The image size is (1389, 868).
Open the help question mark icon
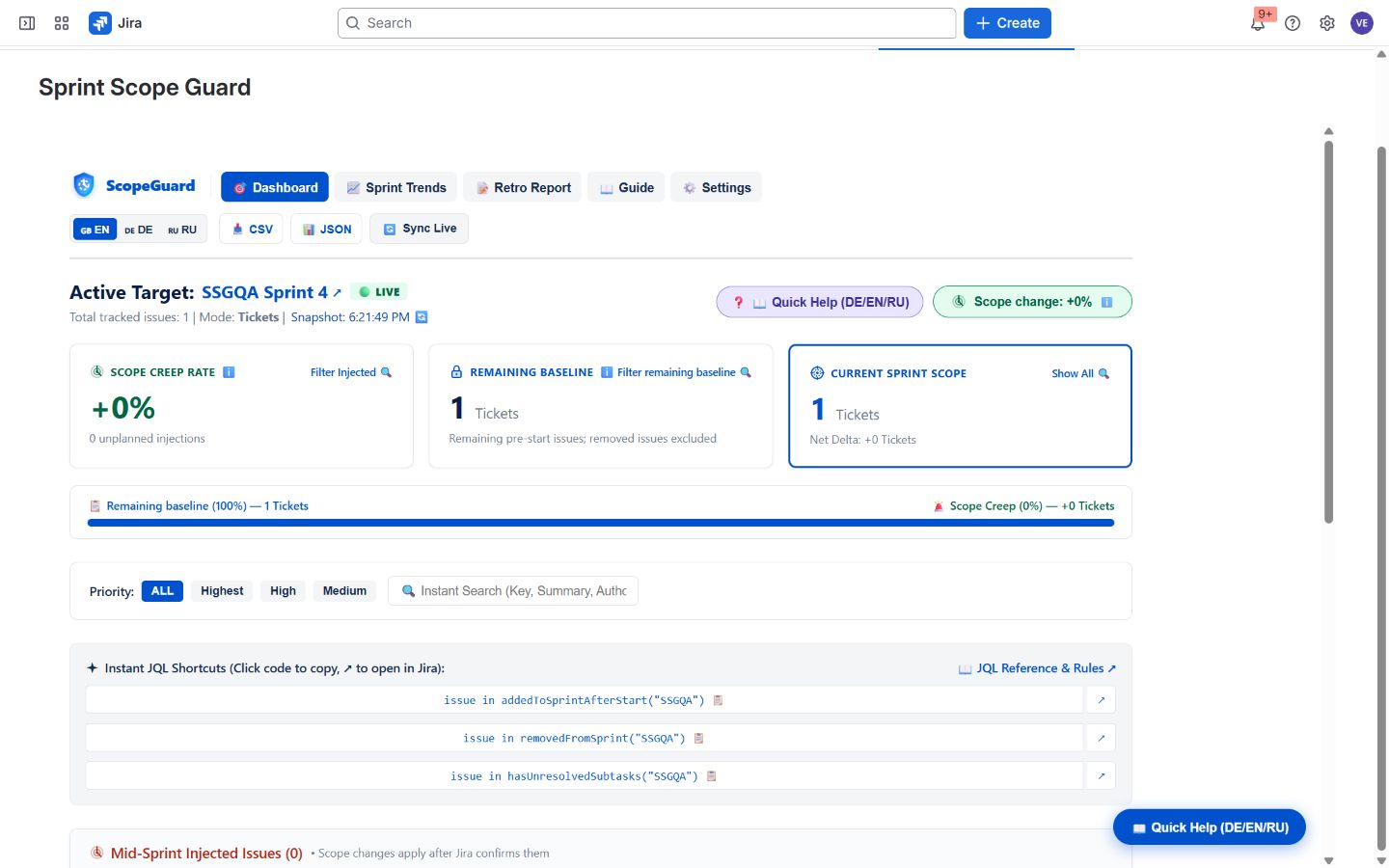(x=1293, y=23)
